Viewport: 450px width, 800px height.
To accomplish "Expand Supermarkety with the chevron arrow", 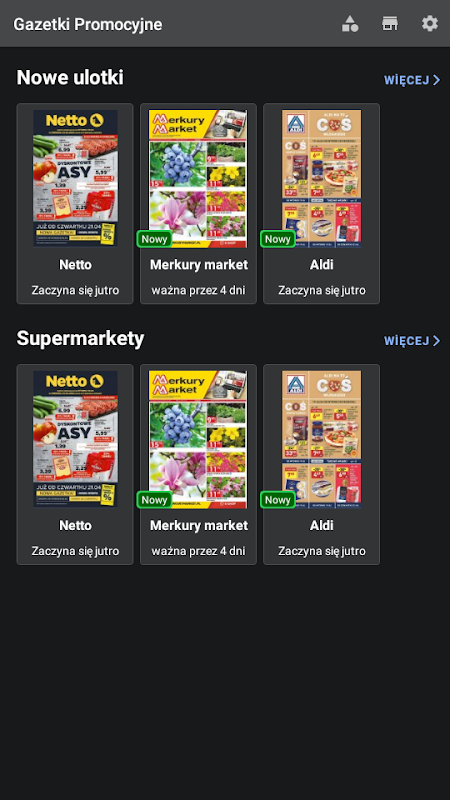I will (436, 341).
